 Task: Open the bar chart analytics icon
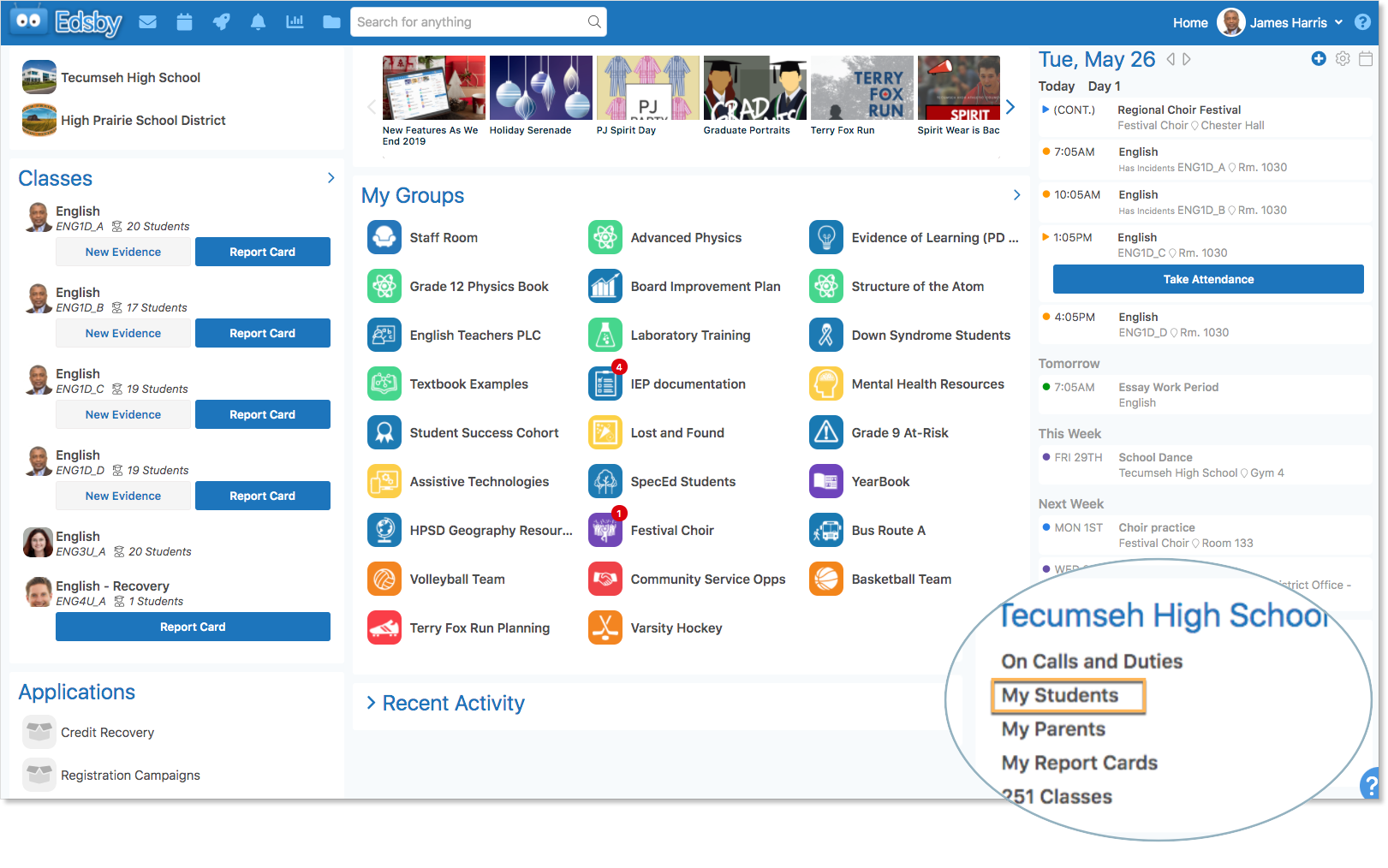click(x=295, y=22)
